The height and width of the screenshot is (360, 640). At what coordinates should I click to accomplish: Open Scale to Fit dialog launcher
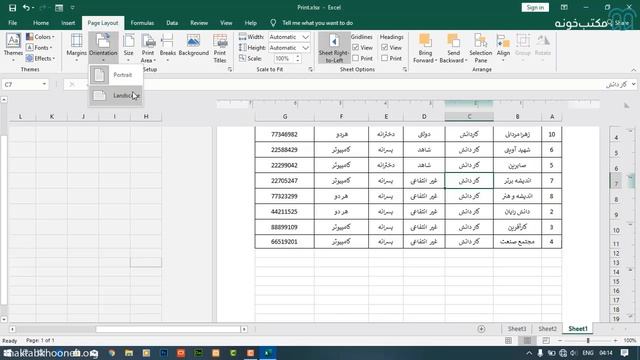(310, 70)
